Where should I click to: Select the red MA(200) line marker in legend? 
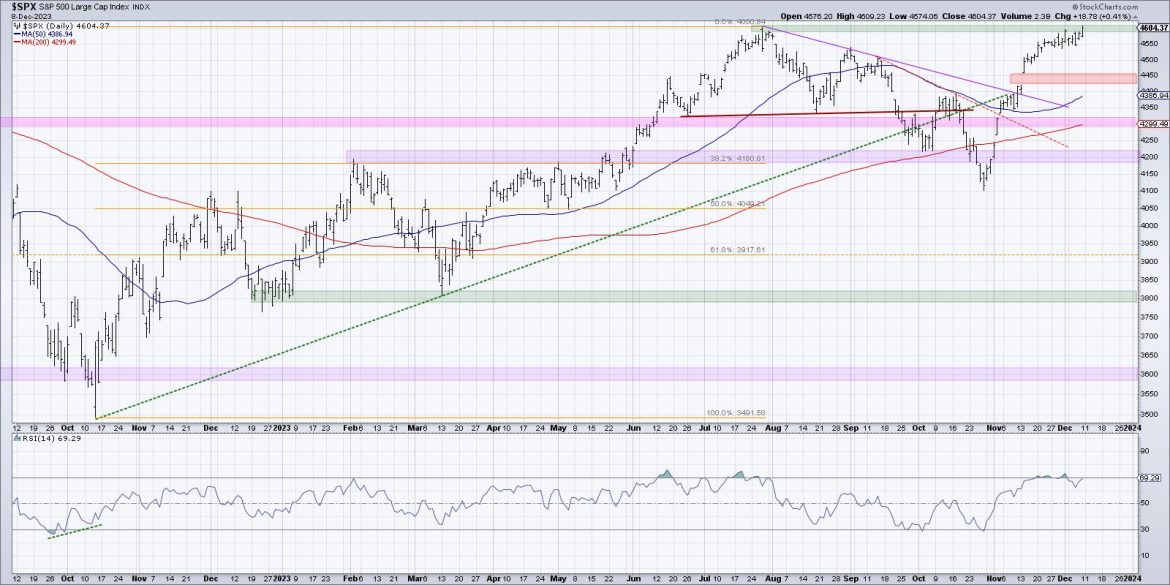[x=17, y=41]
